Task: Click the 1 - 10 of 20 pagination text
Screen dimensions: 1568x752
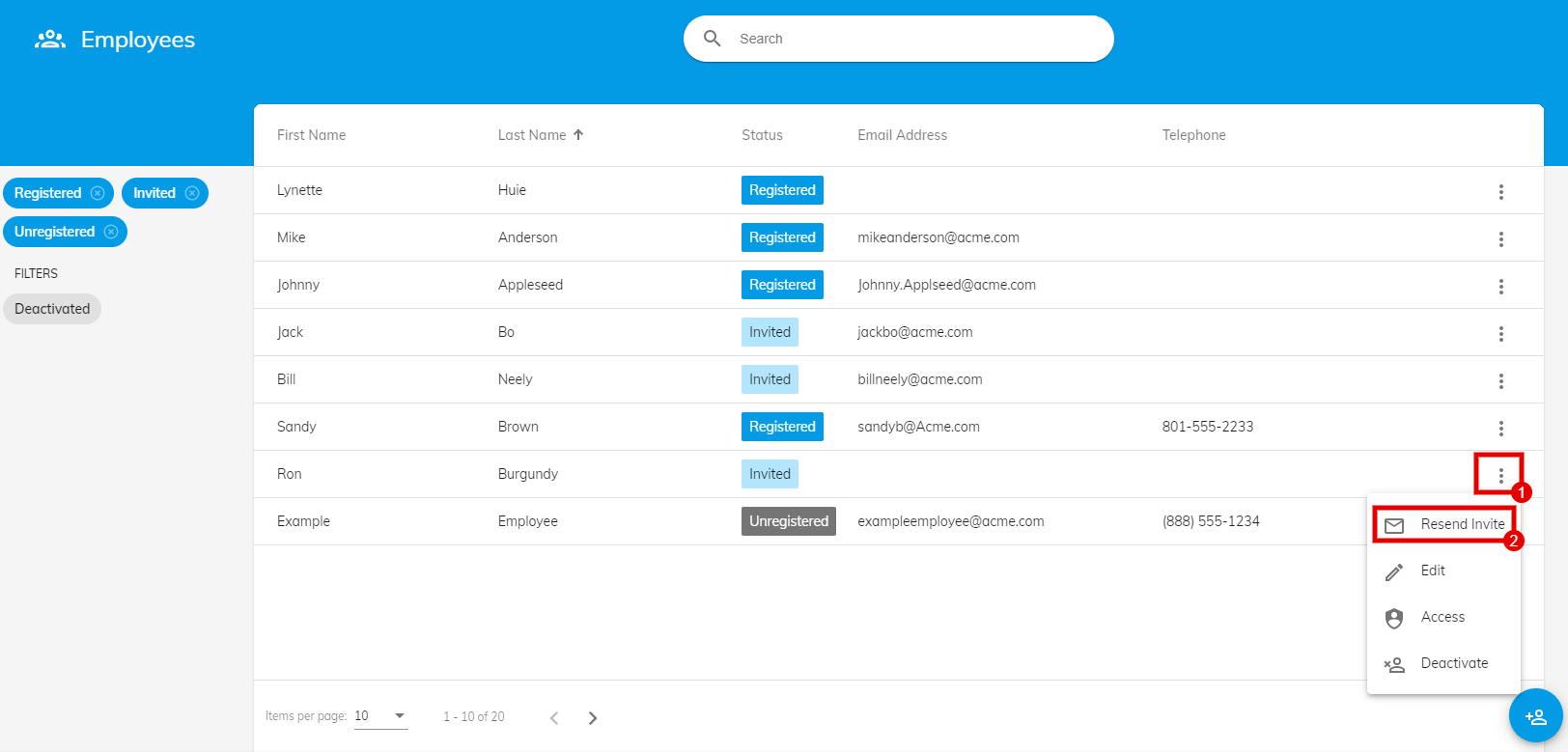Action: 474,716
